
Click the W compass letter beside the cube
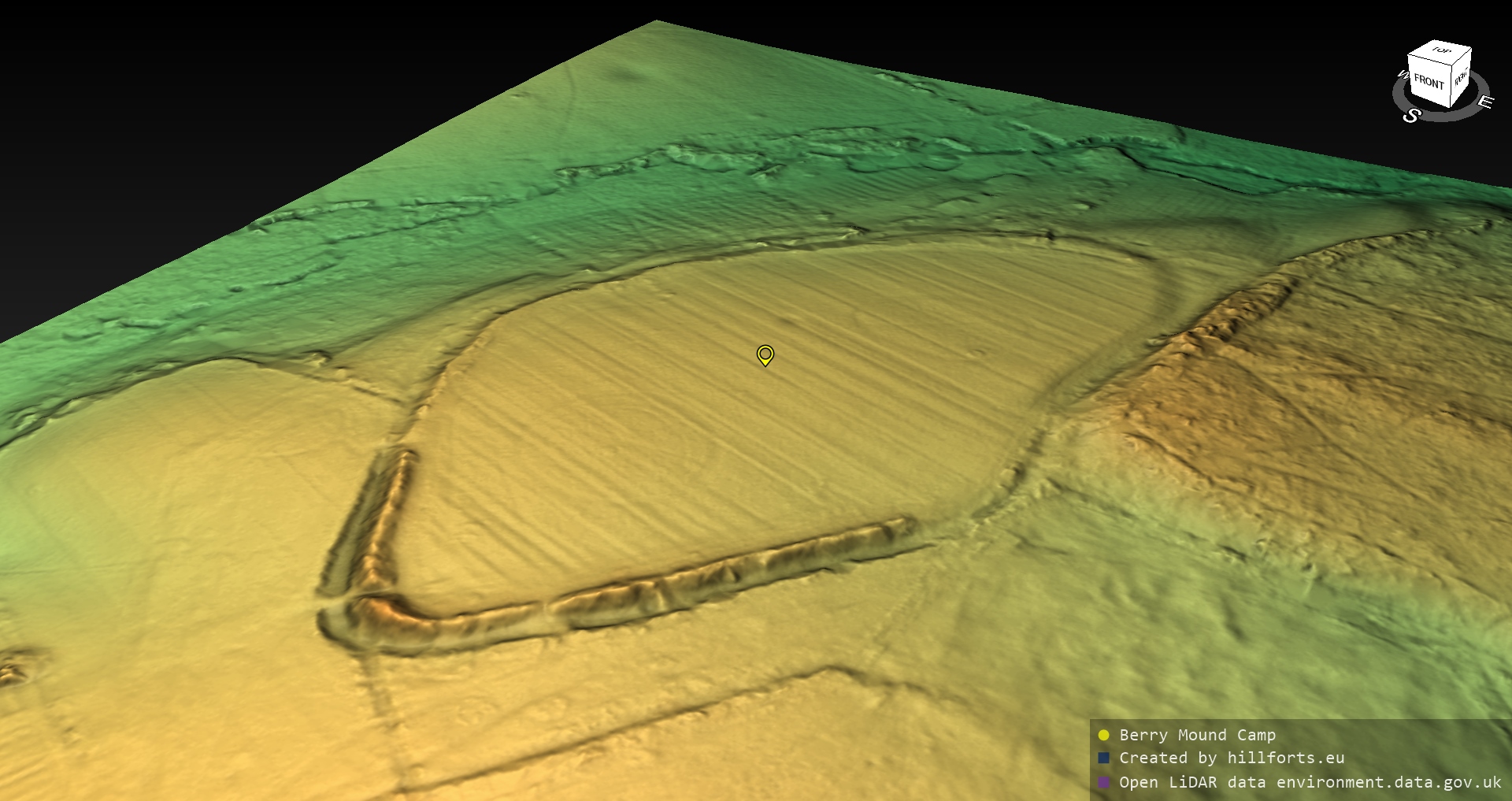pos(1402,76)
